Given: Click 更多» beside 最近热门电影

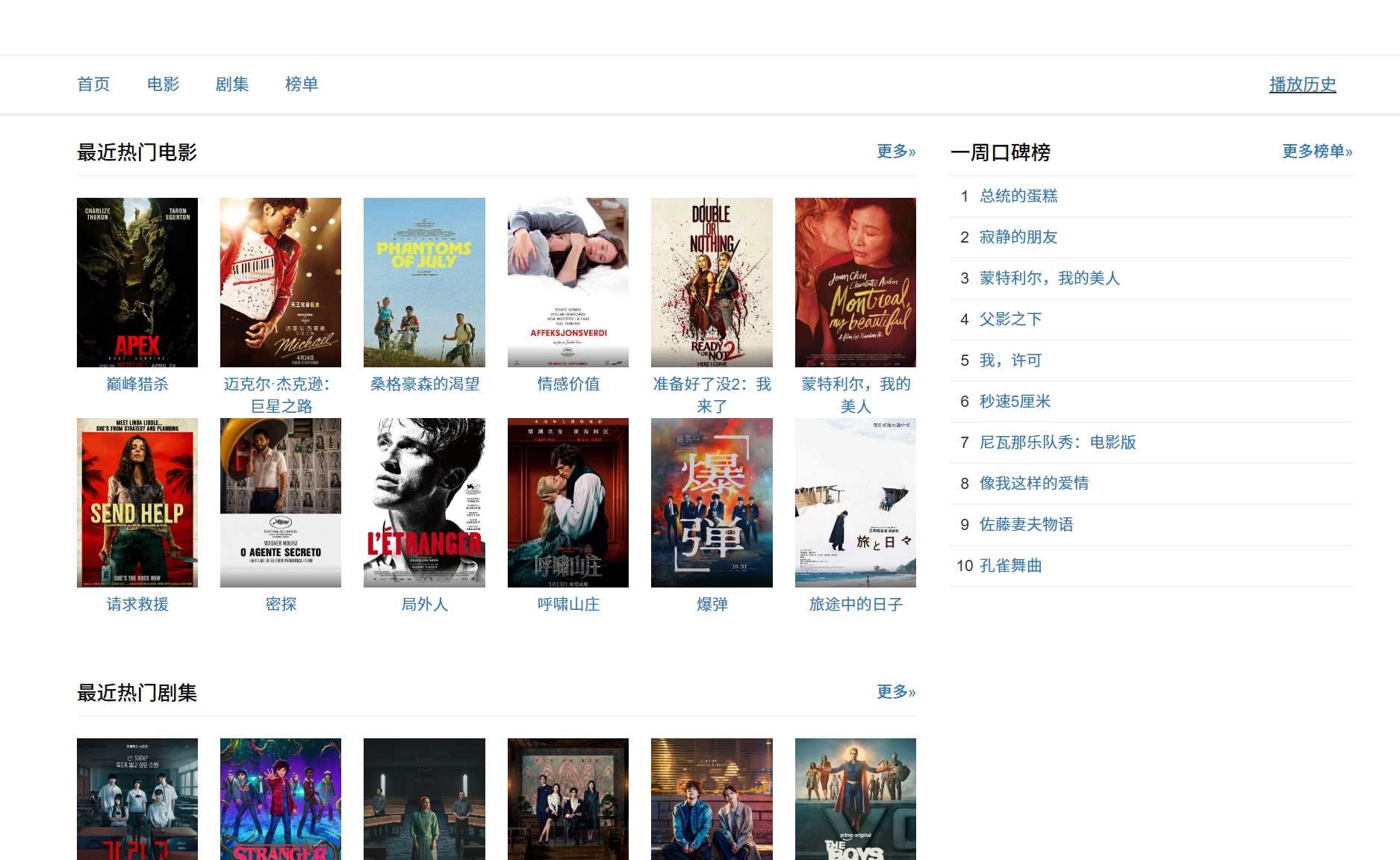Looking at the screenshot, I should [x=895, y=152].
